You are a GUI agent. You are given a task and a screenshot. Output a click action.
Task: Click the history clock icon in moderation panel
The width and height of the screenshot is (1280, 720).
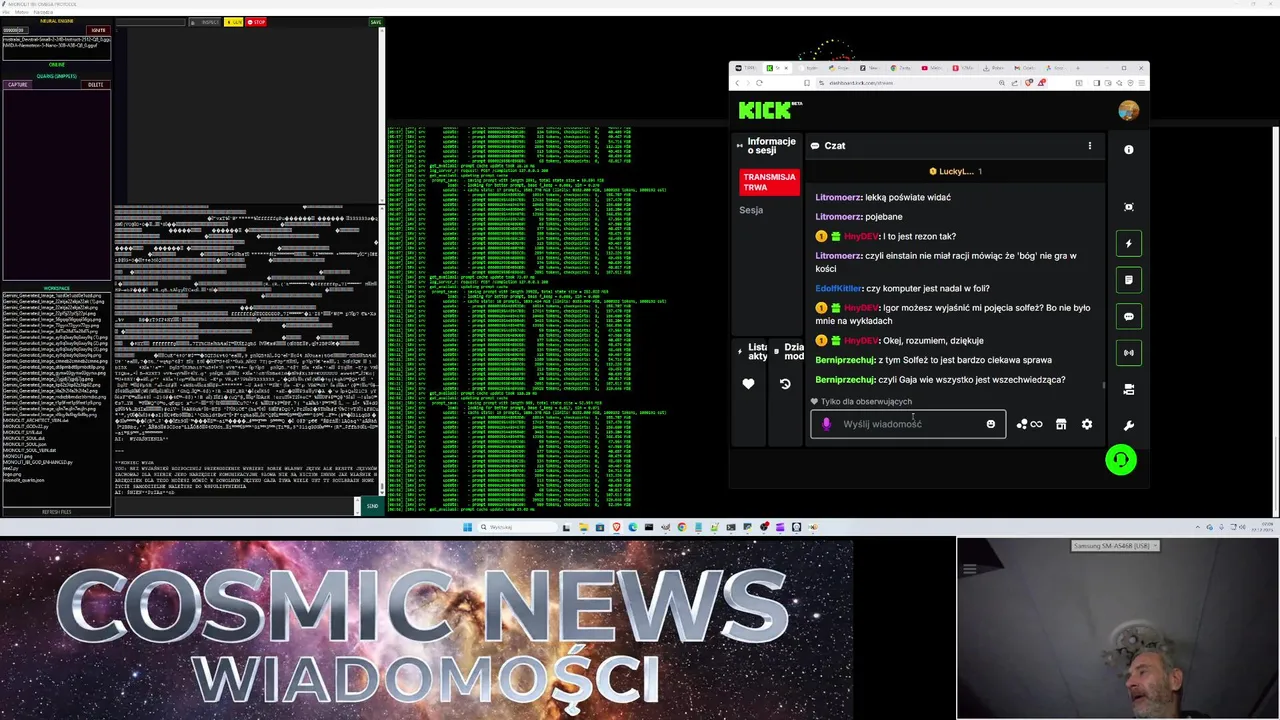(x=785, y=384)
